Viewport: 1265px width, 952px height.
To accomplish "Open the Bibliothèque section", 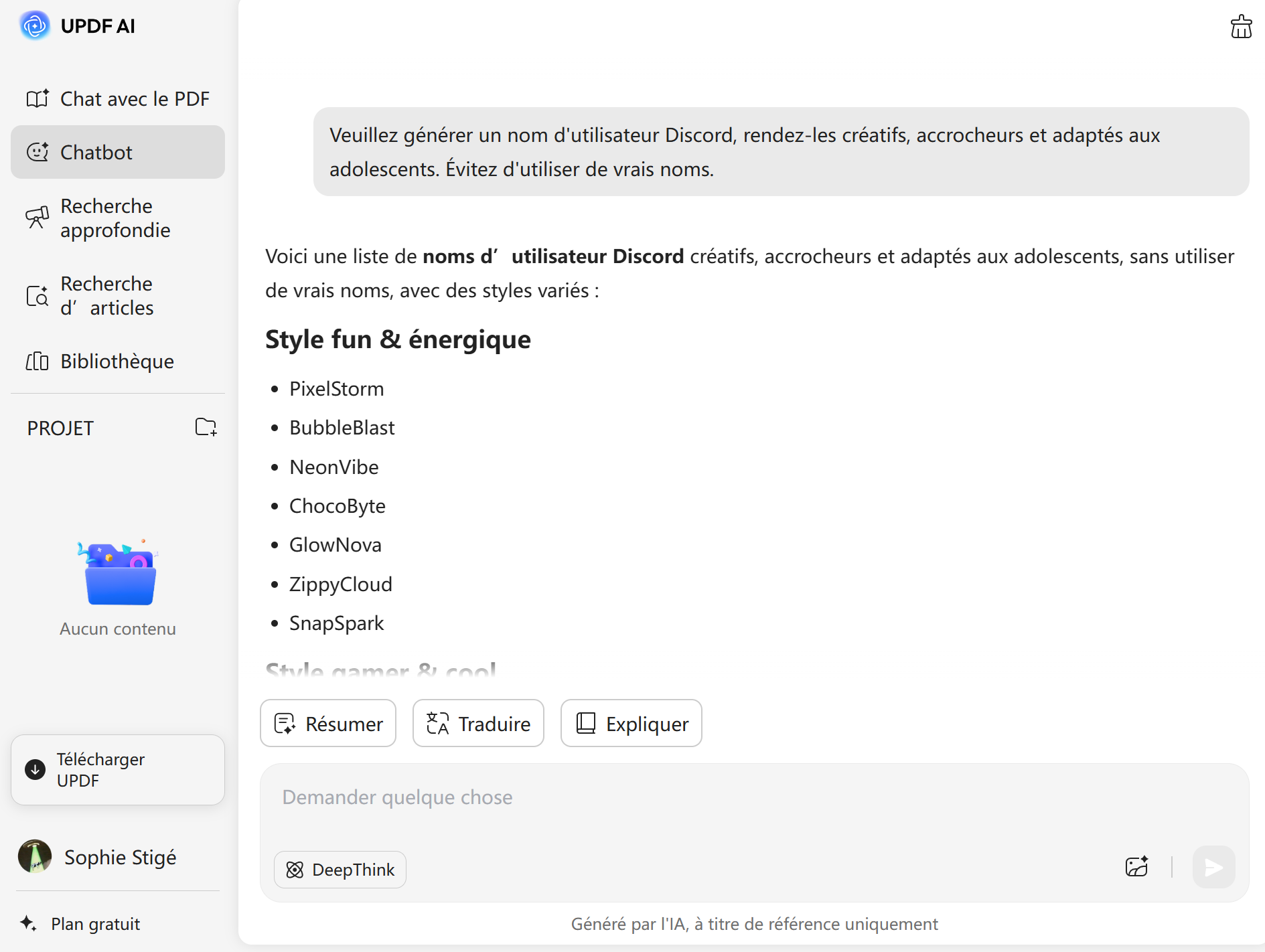I will pyautogui.click(x=118, y=361).
